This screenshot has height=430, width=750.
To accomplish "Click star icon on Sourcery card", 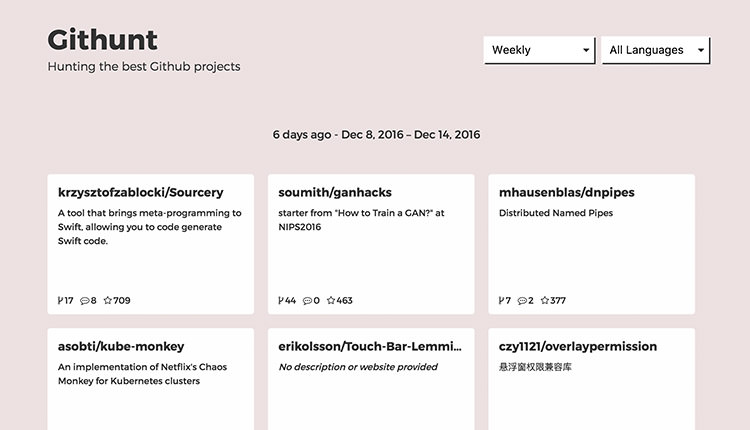I will coord(108,300).
